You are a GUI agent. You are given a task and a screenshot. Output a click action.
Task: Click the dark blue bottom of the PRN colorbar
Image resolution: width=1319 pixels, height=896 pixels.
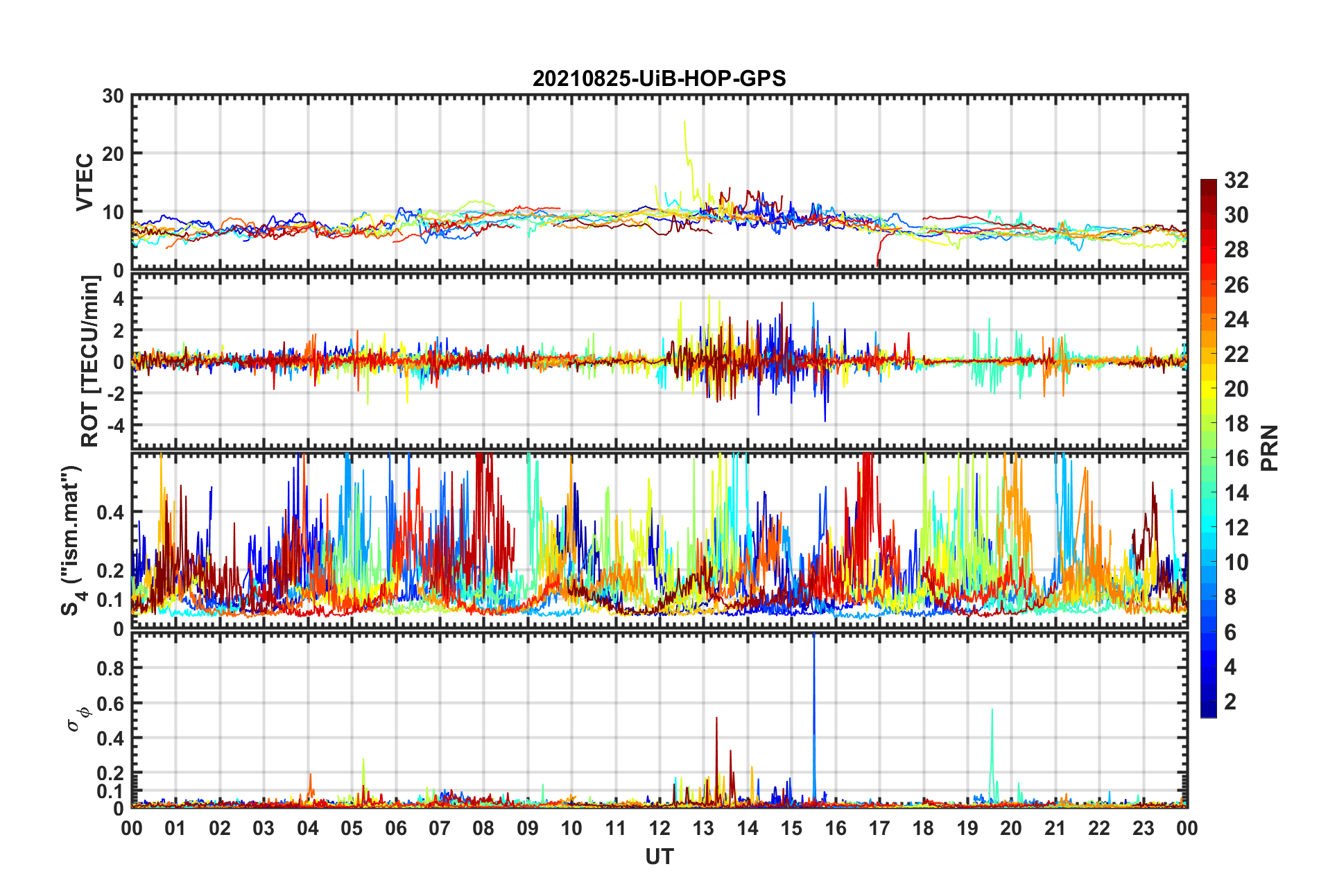[x=1208, y=712]
